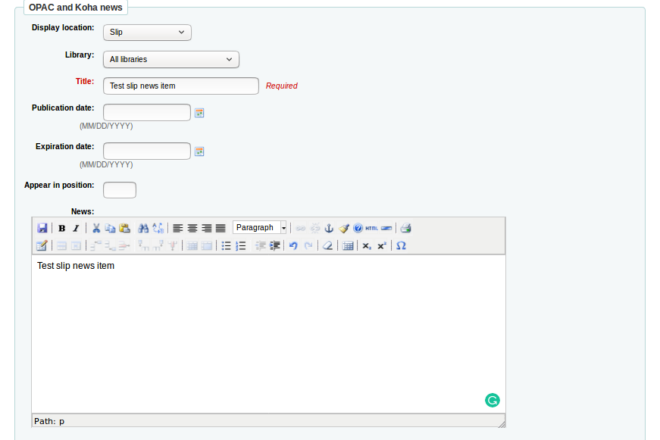
Task: Click the Undo arrow
Action: pos(293,245)
